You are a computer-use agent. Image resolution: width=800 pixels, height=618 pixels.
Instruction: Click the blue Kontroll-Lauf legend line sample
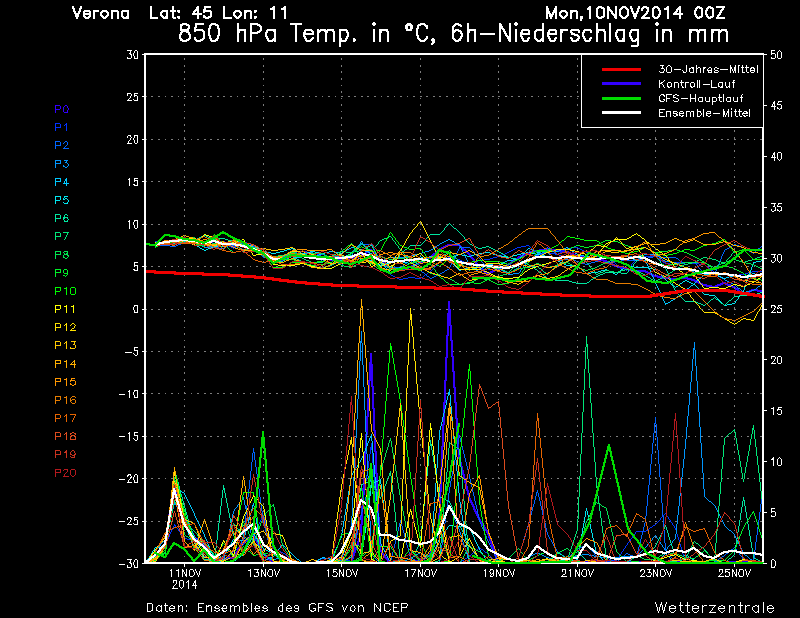621,84
